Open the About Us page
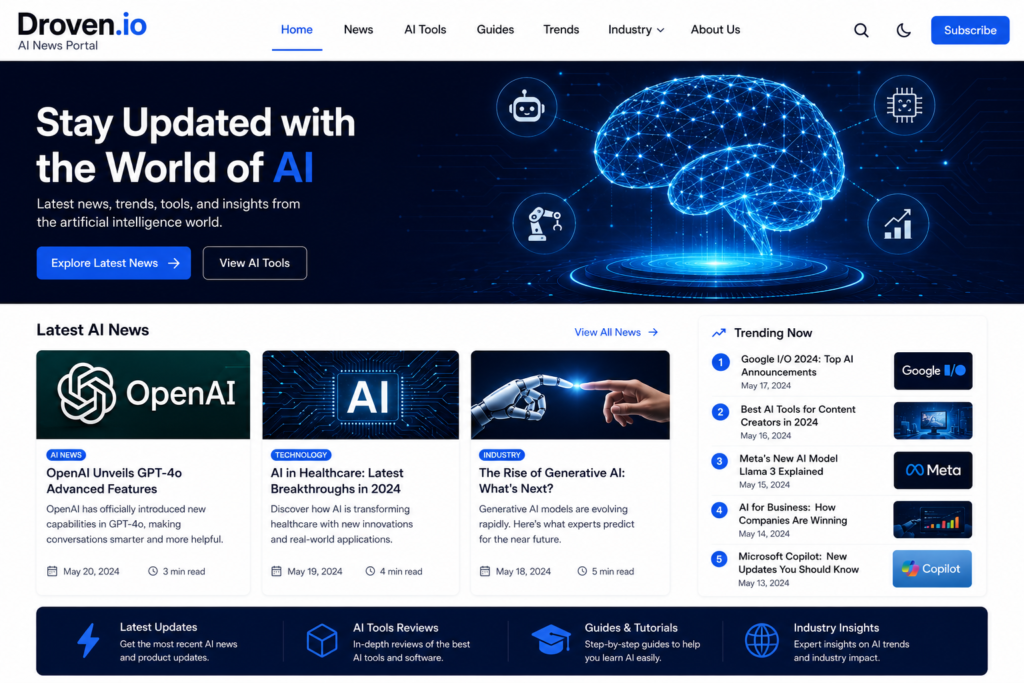Screen dimensions: 1024x683 [715, 29]
